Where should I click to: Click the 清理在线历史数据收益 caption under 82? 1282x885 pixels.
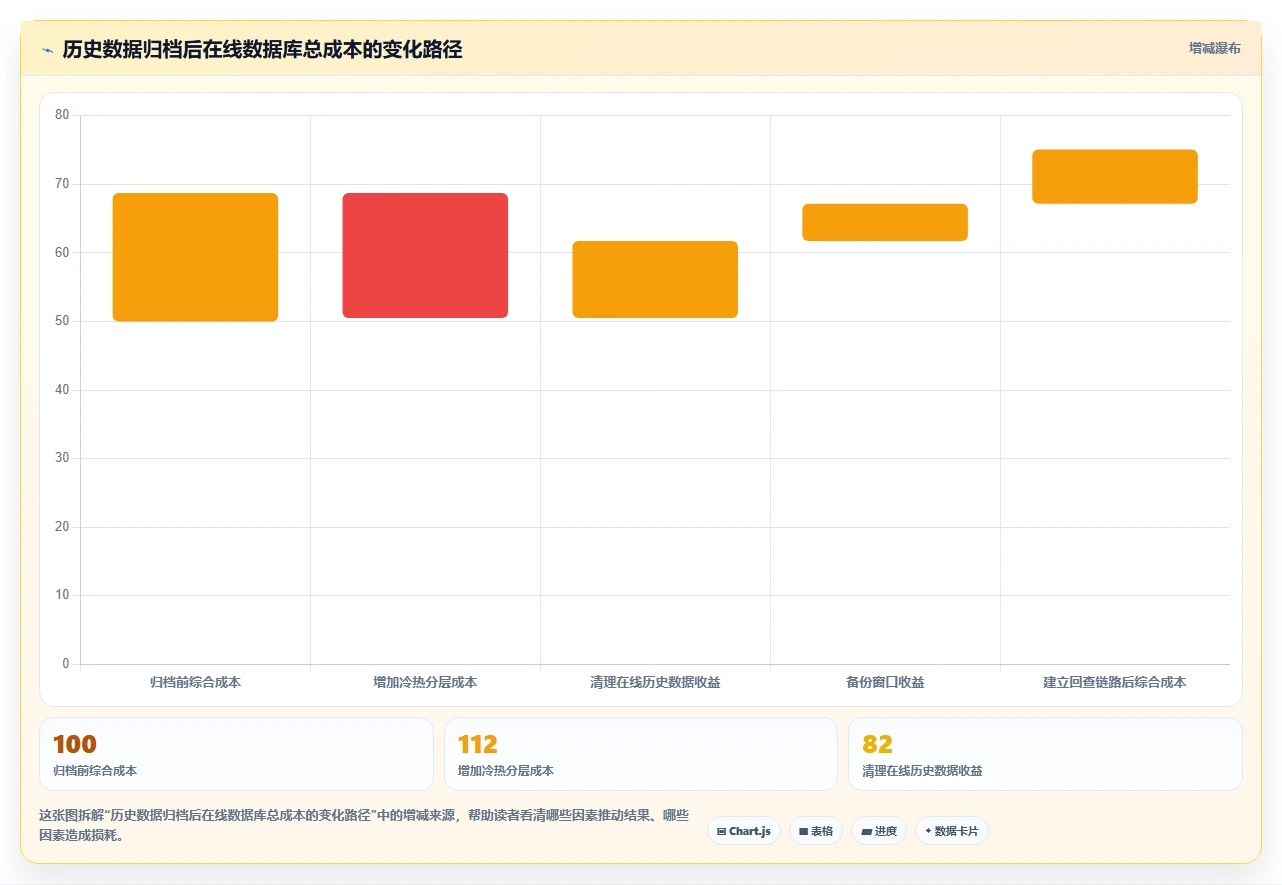(923, 771)
